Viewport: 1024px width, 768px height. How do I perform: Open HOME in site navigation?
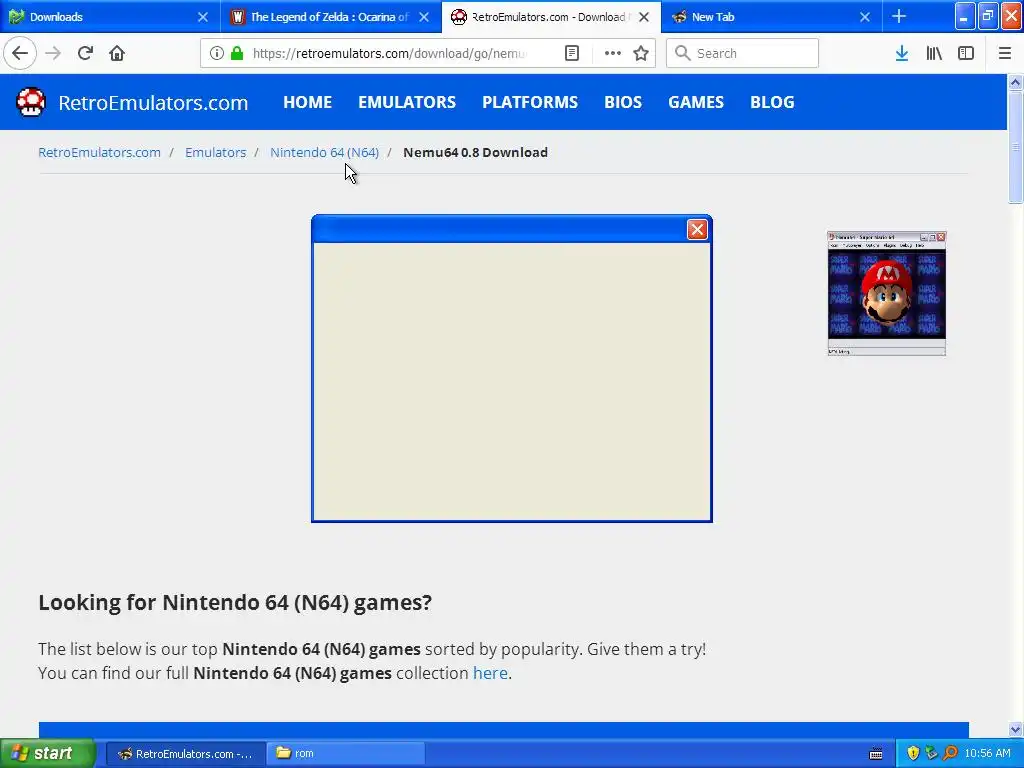308,102
